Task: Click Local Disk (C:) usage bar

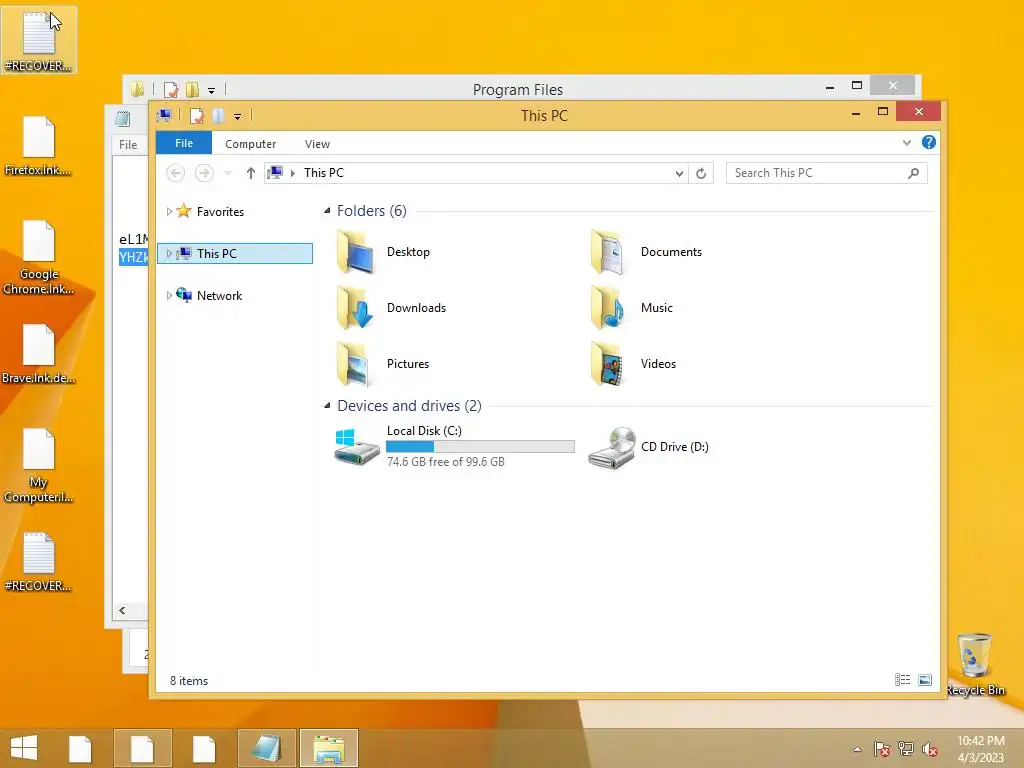Action: (480, 447)
